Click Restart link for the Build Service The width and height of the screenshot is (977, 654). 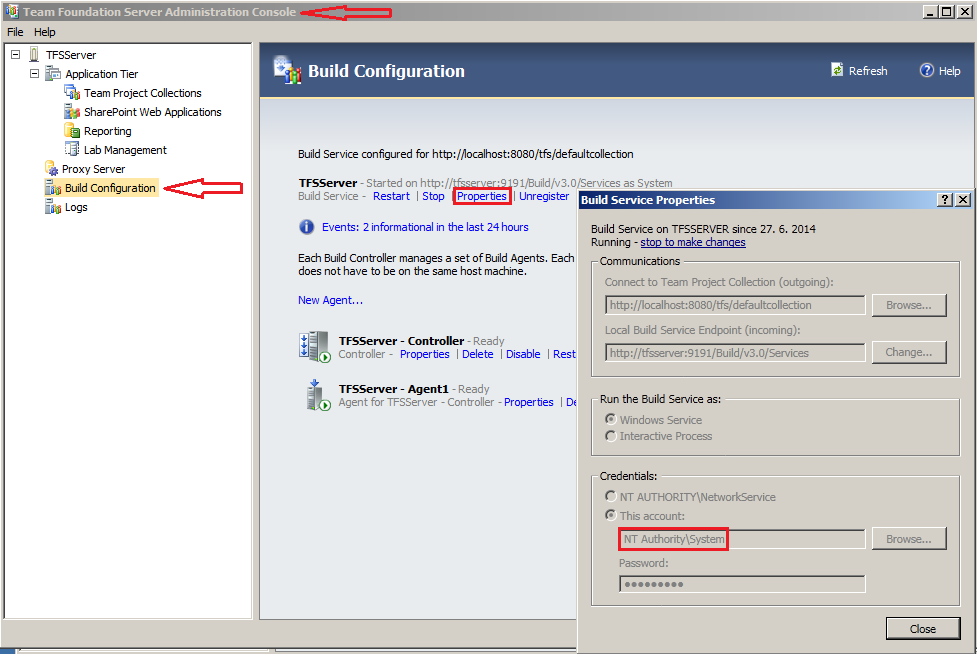click(x=391, y=196)
